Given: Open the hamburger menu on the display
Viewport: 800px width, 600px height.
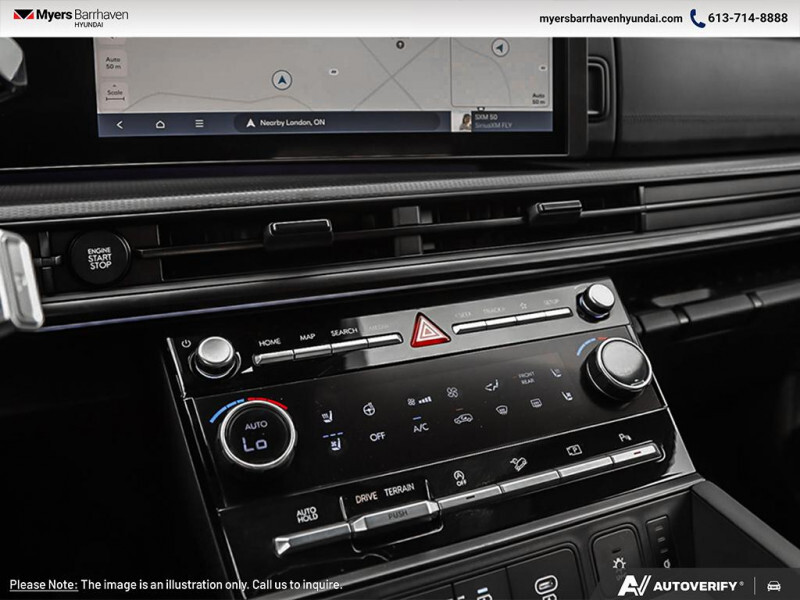Looking at the screenshot, I should (x=197, y=124).
